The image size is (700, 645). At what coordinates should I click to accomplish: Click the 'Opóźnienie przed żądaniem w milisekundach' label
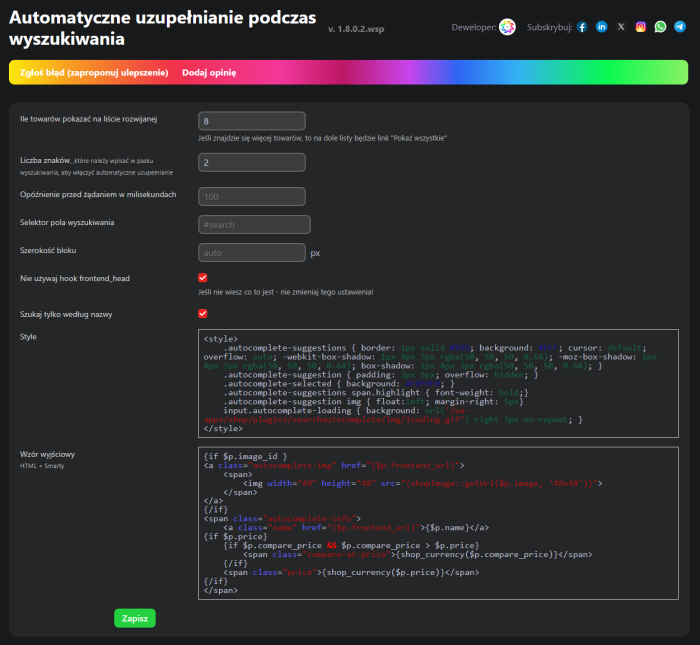coord(98,195)
